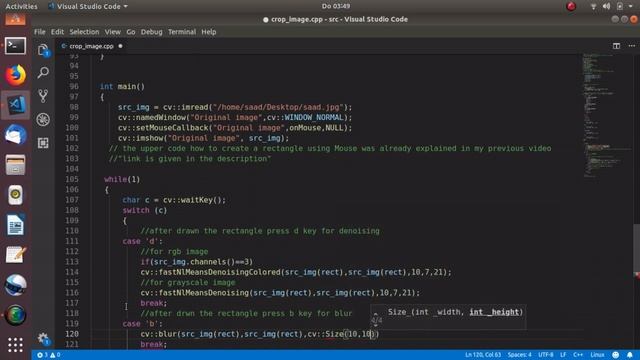This screenshot has height=360, width=640.
Task: Open the Manage gear in activity bar
Action: [x=43, y=338]
